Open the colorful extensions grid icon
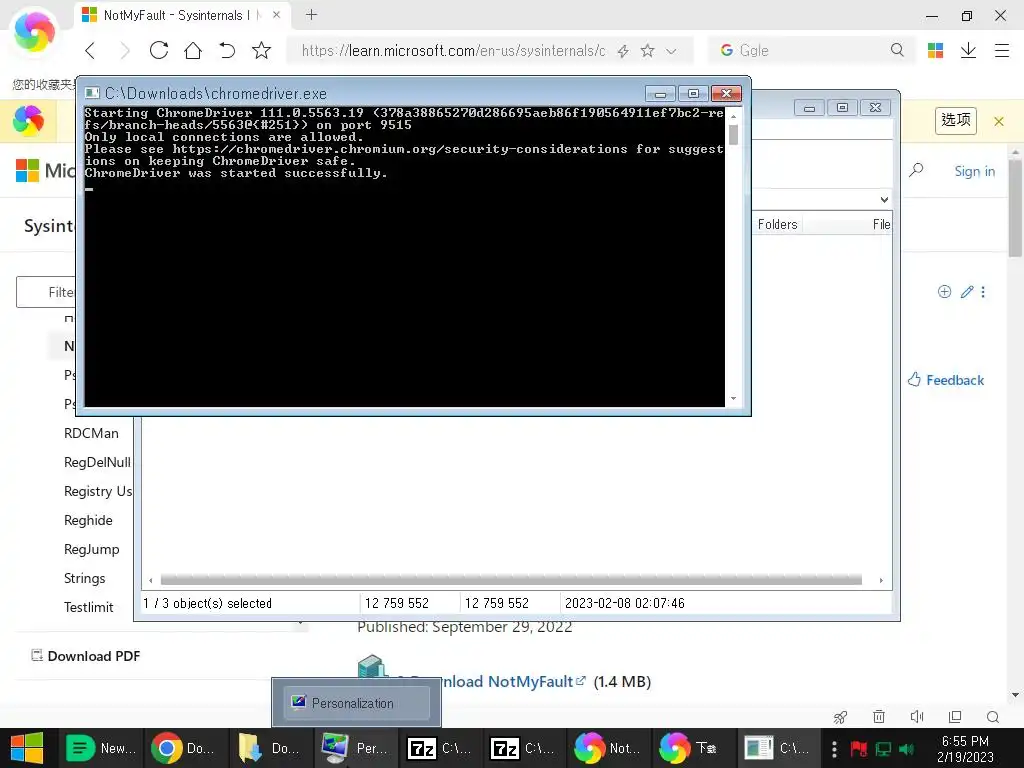This screenshot has width=1024, height=768. pos(935,50)
